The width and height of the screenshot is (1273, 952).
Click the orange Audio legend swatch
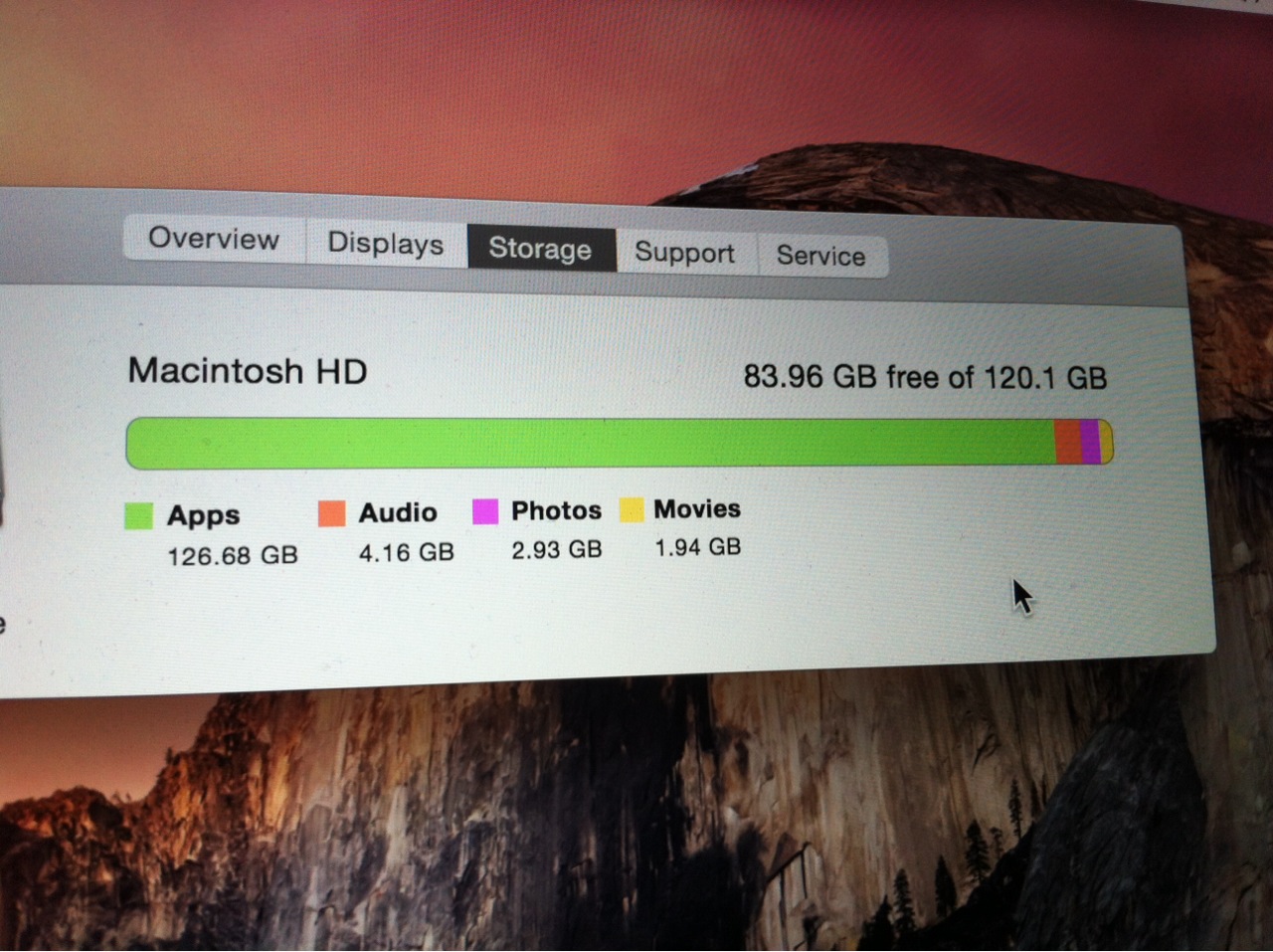(x=331, y=513)
